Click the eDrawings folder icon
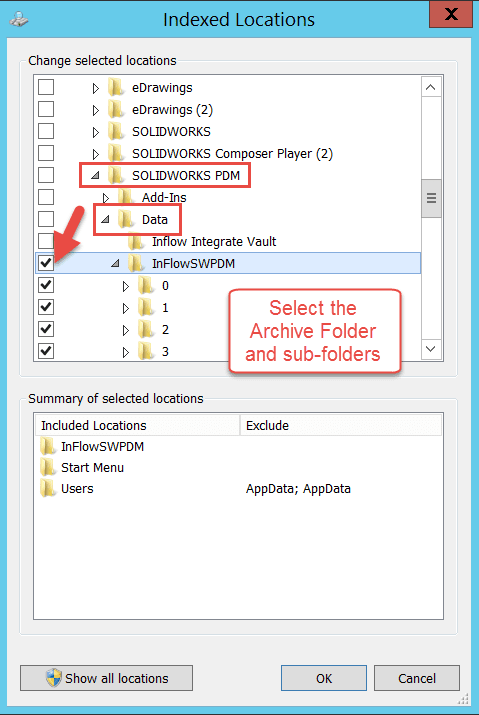The height and width of the screenshot is (715, 479). tap(116, 87)
